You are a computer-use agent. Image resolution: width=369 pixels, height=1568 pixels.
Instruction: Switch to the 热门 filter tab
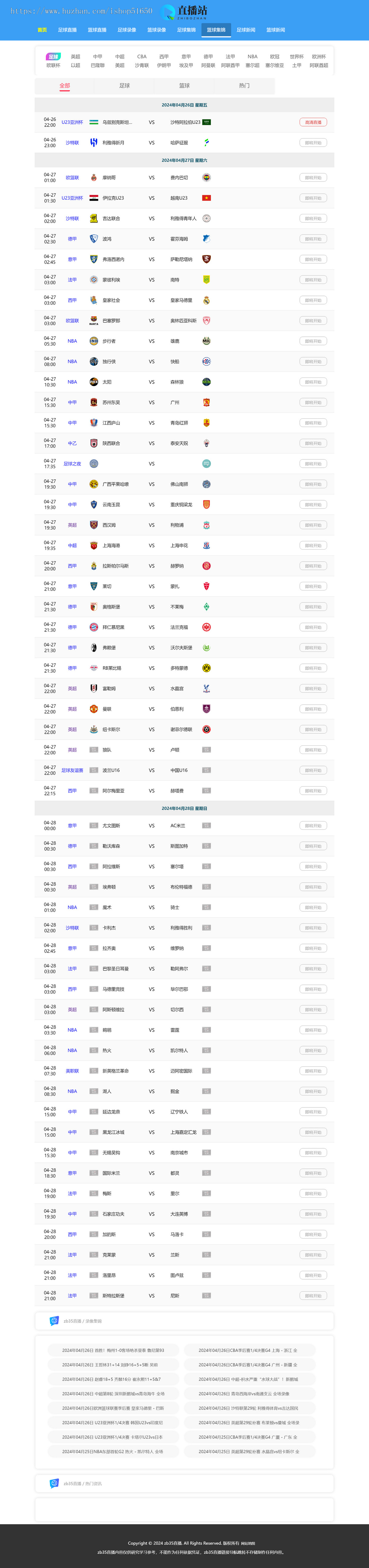[x=244, y=86]
